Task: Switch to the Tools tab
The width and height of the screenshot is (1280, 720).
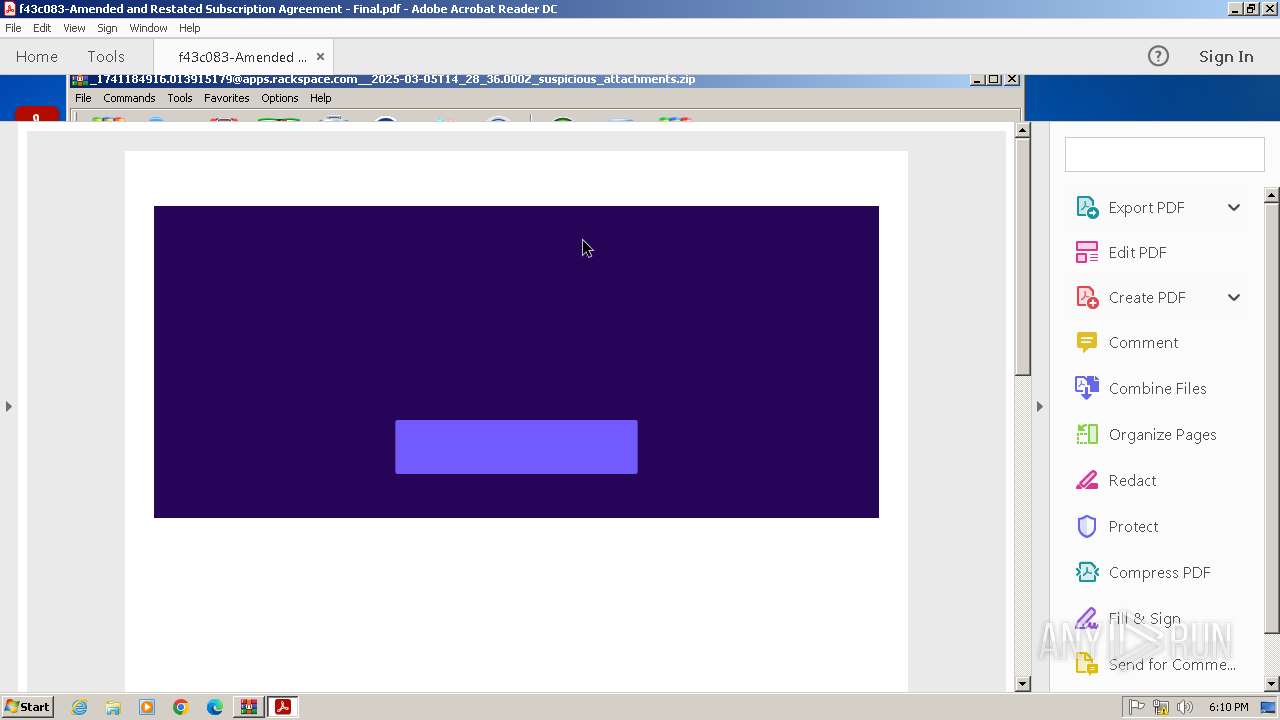Action: (106, 57)
